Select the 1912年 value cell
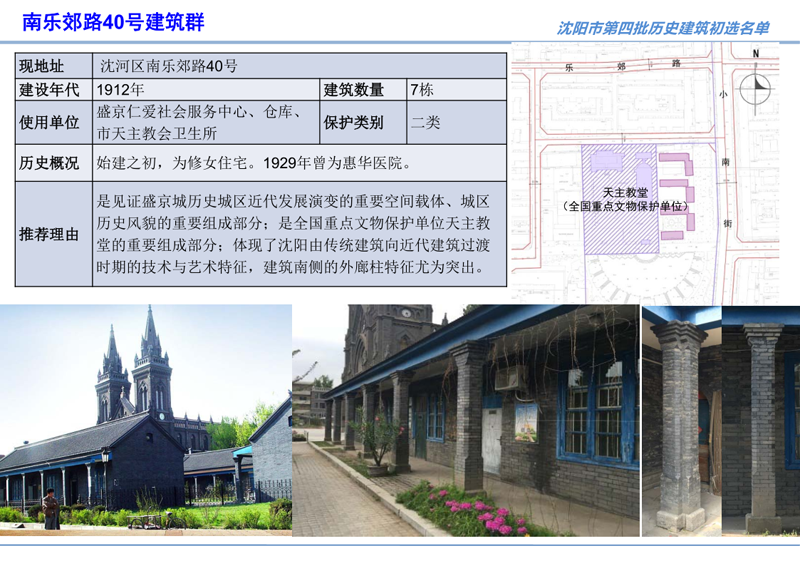The width and height of the screenshot is (800, 566). [x=206, y=90]
